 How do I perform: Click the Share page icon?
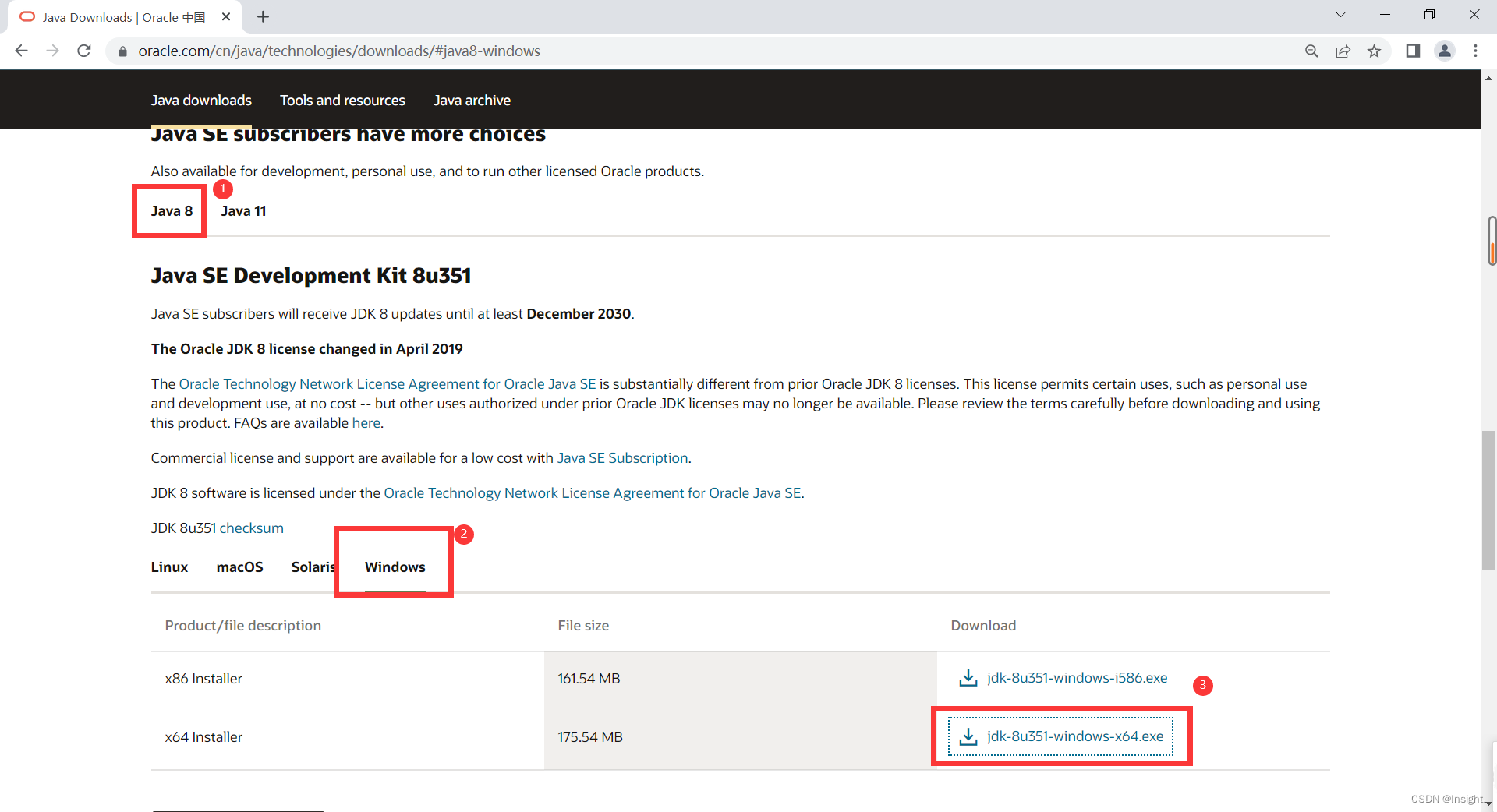tap(1343, 51)
